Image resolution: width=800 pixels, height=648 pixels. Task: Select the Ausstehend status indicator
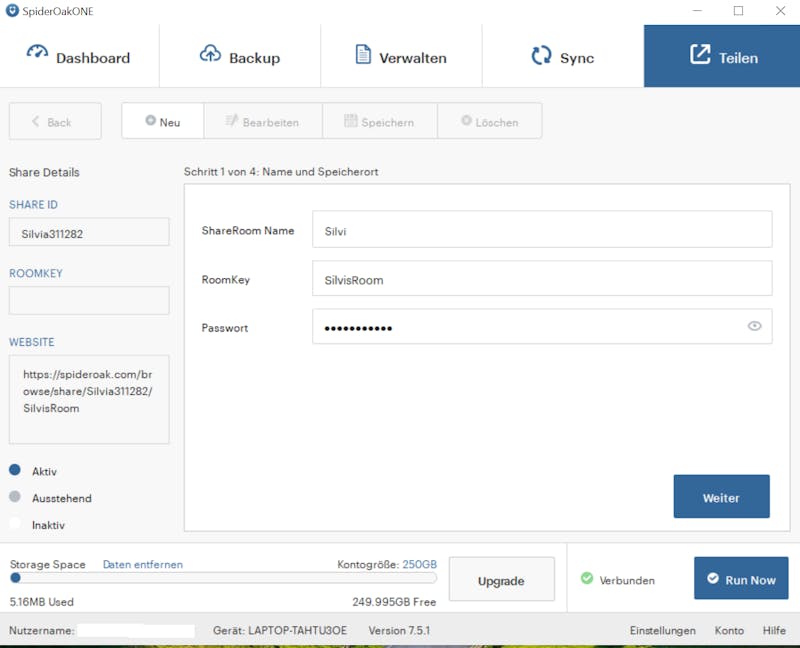click(15, 496)
